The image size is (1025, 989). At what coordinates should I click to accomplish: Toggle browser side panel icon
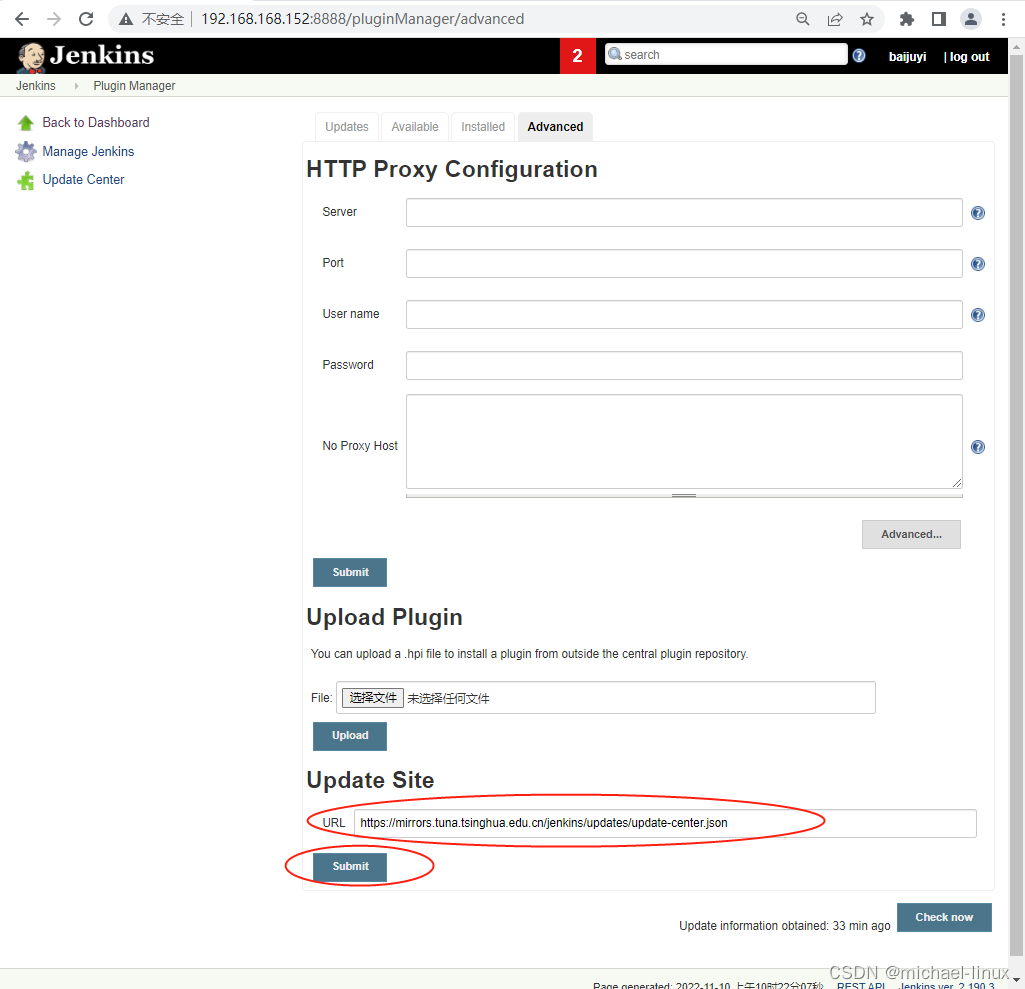pos(939,19)
